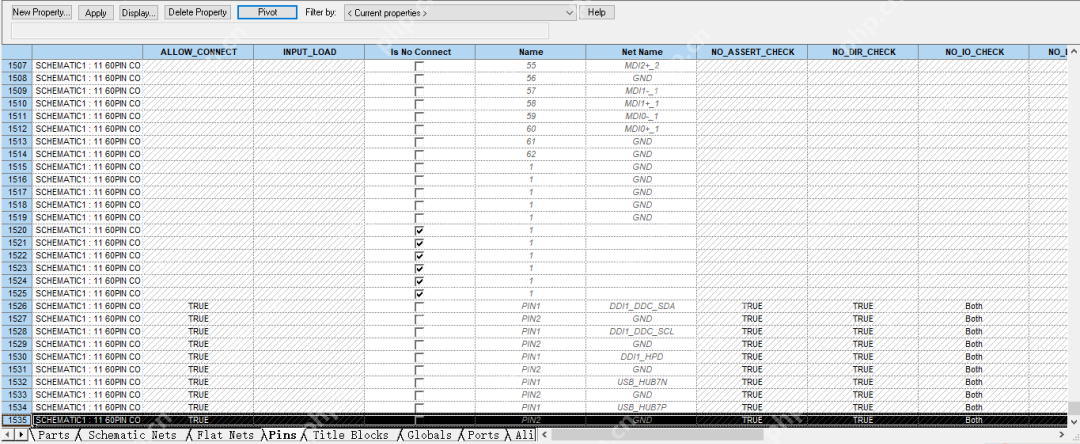
Task: Click the New Property button
Action: [x=41, y=13]
